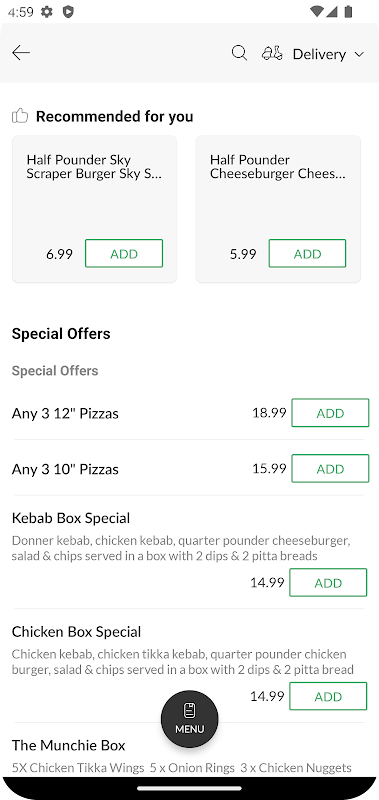This screenshot has width=379, height=800.
Task: Add Half Pounder Sky Scraper Burger
Action: (124, 253)
